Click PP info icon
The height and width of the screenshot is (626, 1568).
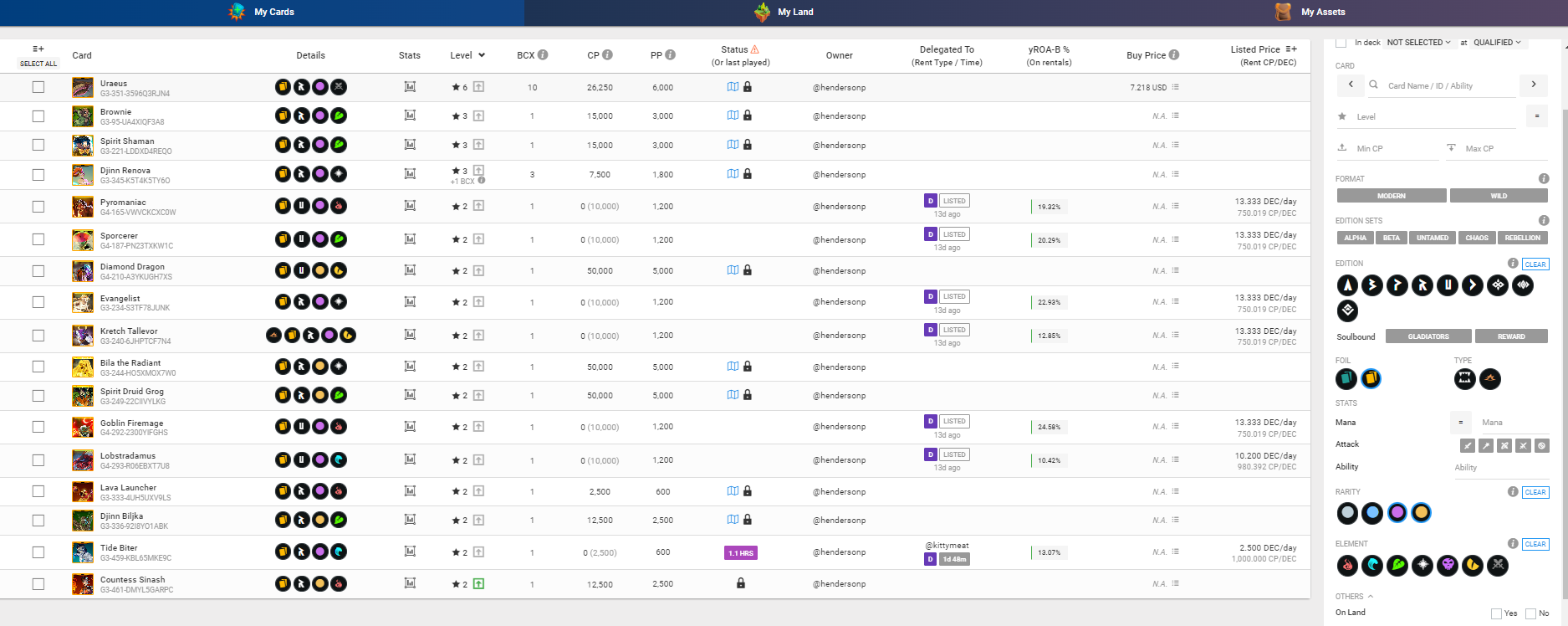click(x=670, y=55)
